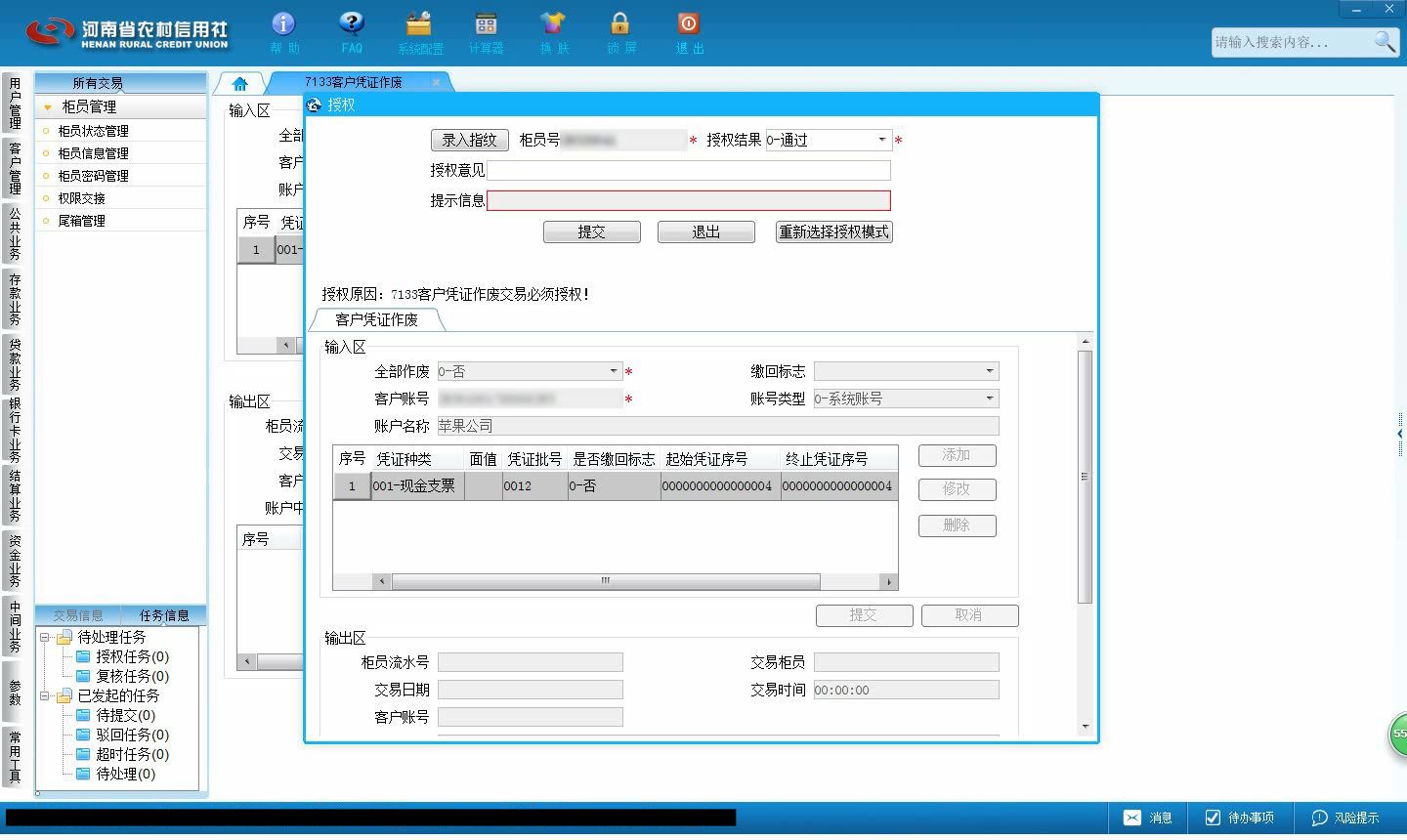Launch the 计算器 calculator
1407x840 pixels.
click(x=486, y=32)
